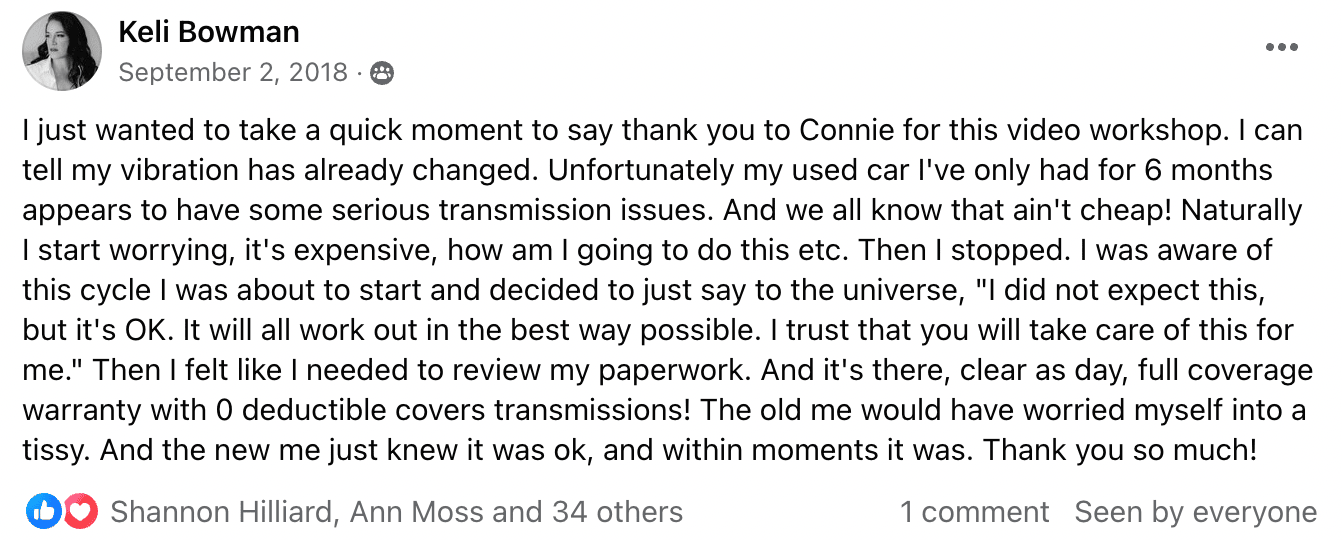The image size is (1342, 540).
Task: Click "Thank you so much!" at post end
Action: (x=1120, y=451)
